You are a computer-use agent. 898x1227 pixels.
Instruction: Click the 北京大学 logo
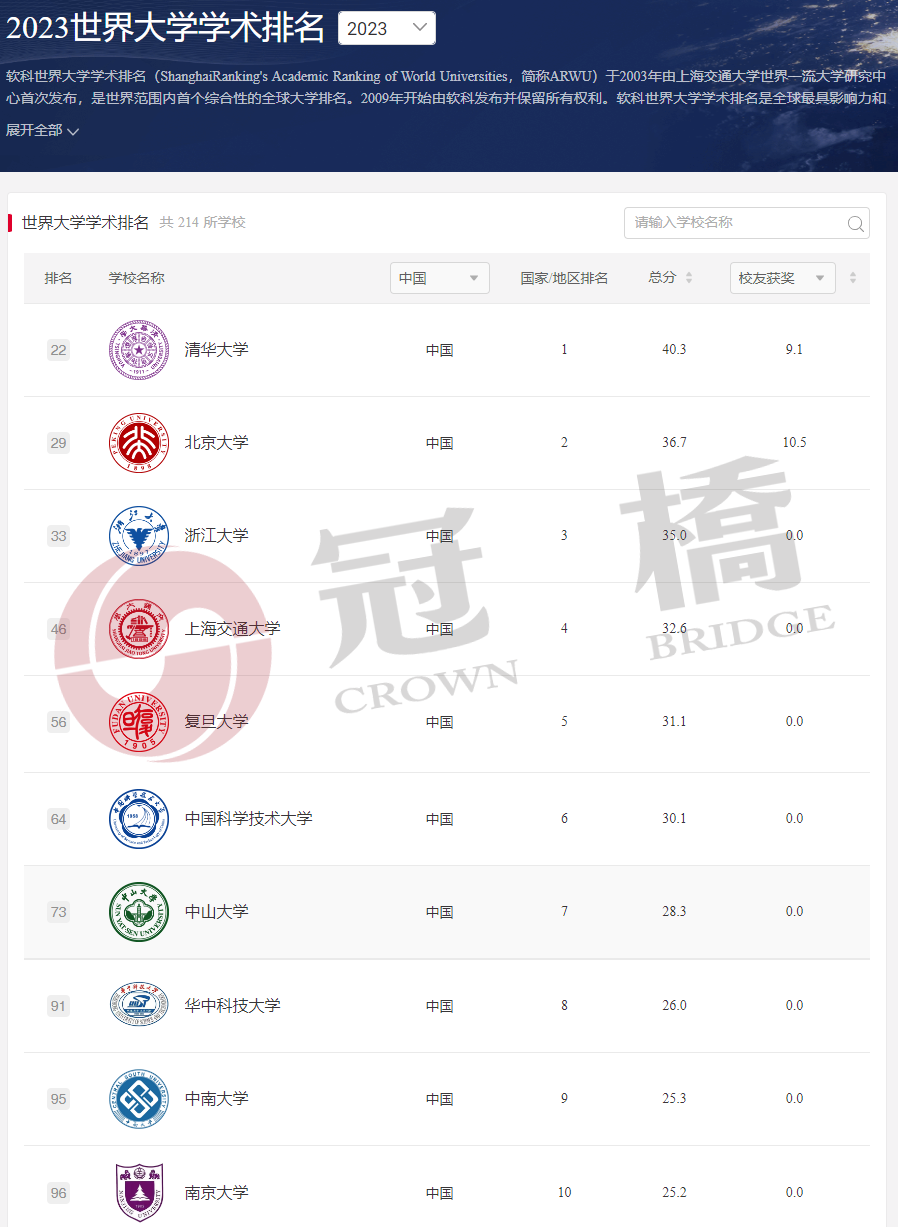point(139,443)
